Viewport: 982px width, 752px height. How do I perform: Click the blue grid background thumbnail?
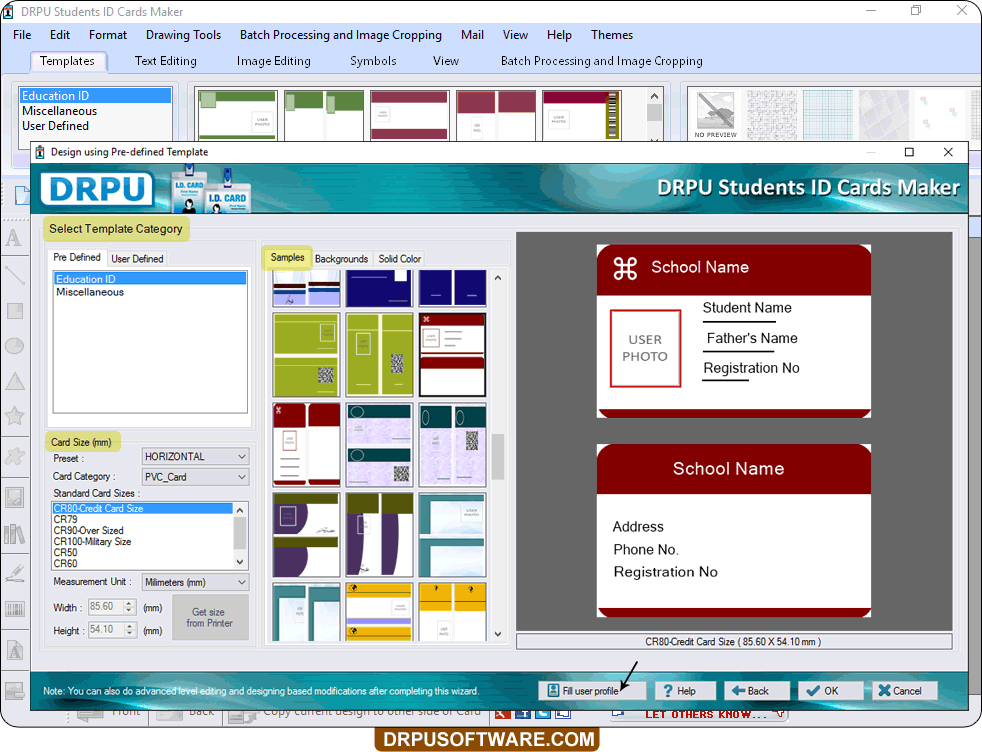(827, 115)
